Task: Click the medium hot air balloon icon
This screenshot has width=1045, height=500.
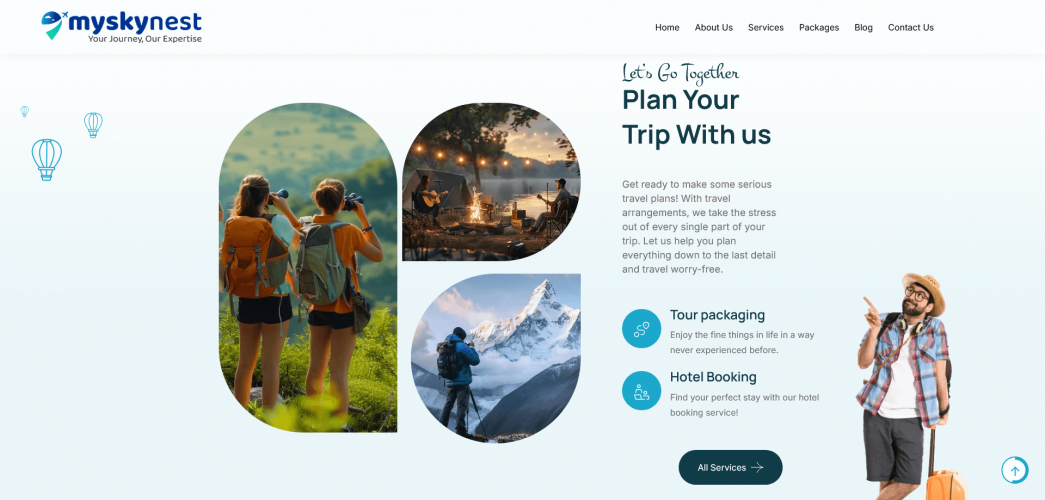Action: 93,125
